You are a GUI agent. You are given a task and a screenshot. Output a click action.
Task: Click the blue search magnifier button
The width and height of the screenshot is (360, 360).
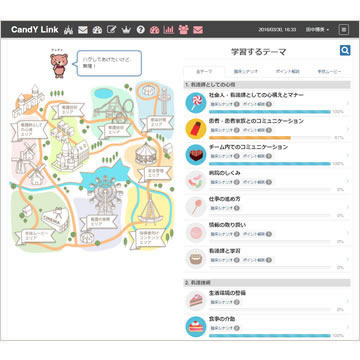coord(345,51)
